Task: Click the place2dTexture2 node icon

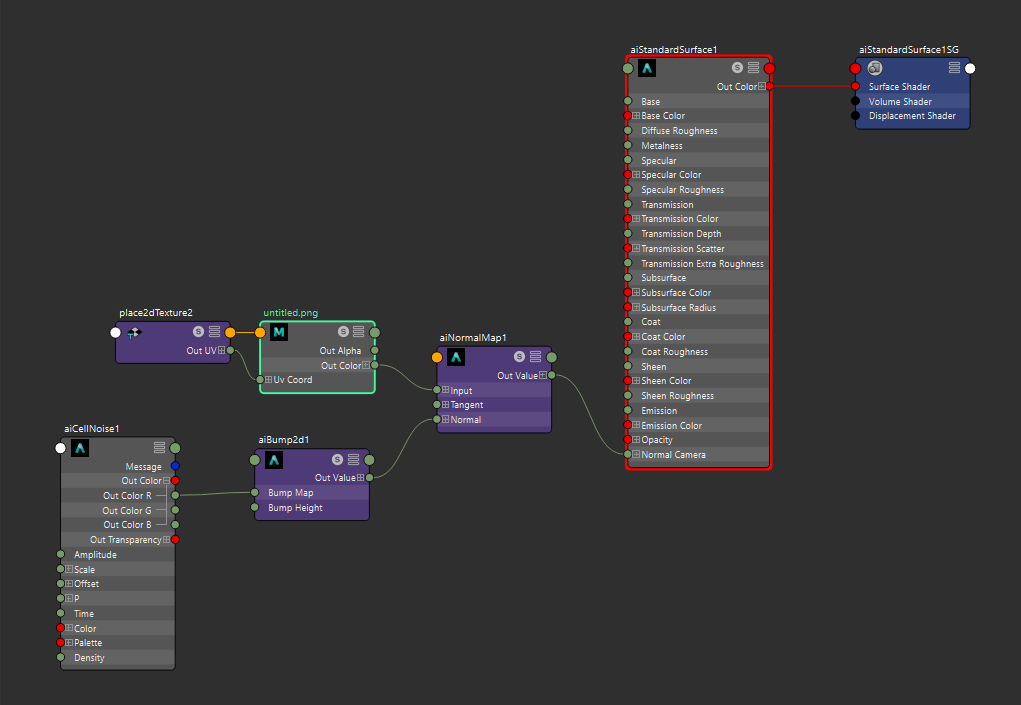Action: click(135, 332)
